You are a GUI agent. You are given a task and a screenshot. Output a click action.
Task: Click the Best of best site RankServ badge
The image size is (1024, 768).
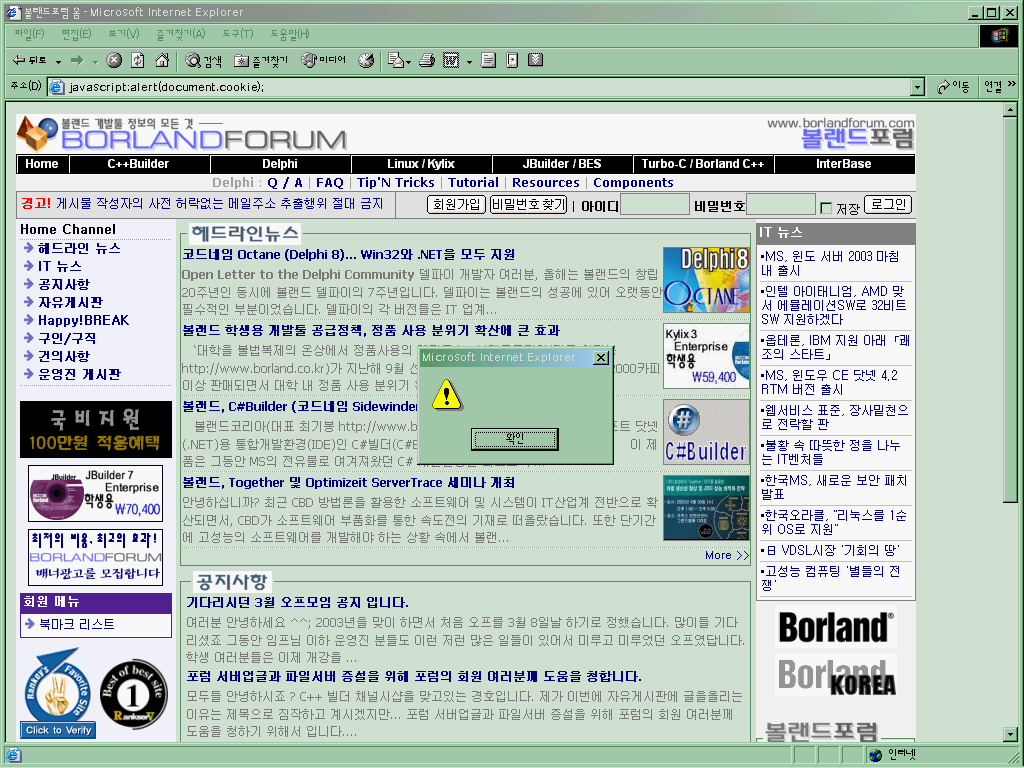tap(134, 694)
